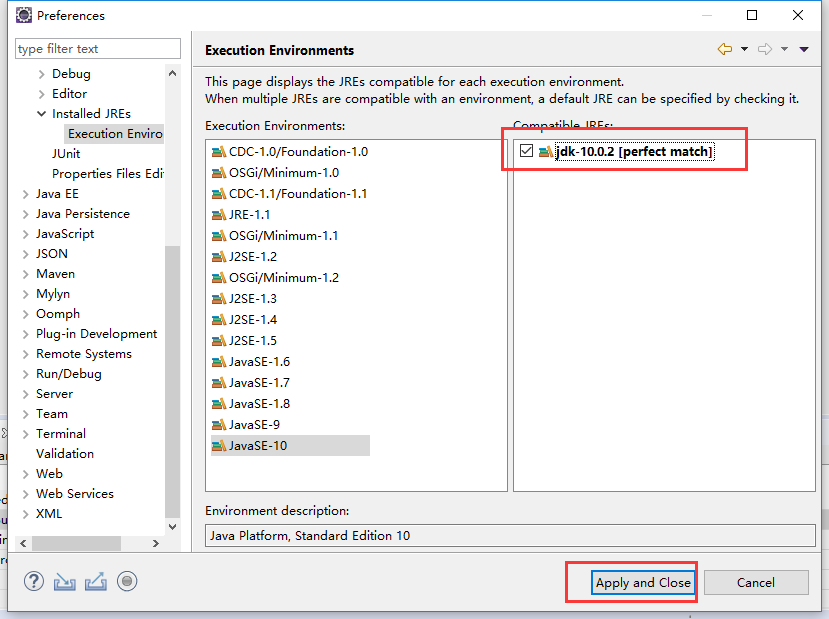The image size is (829, 619).
Task: Select the Web category
Action: 49,474
